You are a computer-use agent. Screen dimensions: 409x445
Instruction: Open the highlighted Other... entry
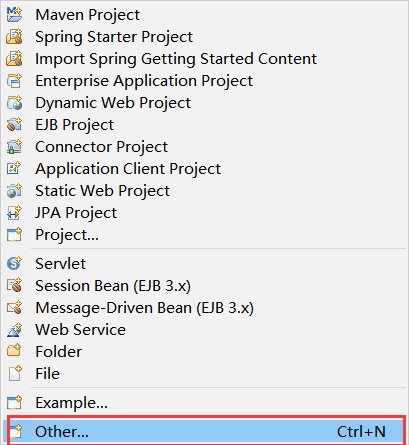204,431
